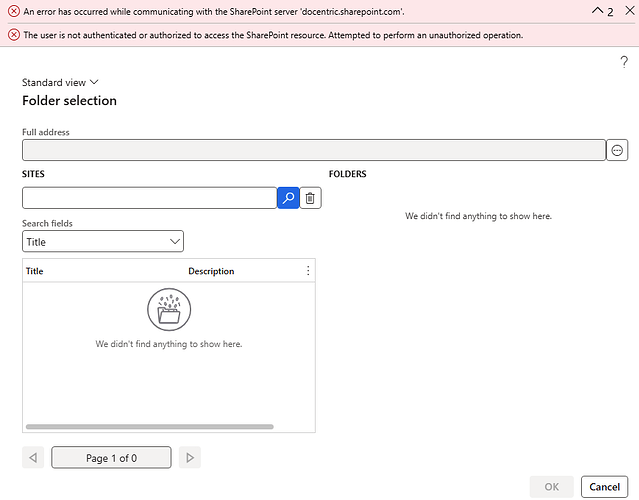The image size is (639, 500).
Task: Click the second red error icon
Action: click(14, 35)
